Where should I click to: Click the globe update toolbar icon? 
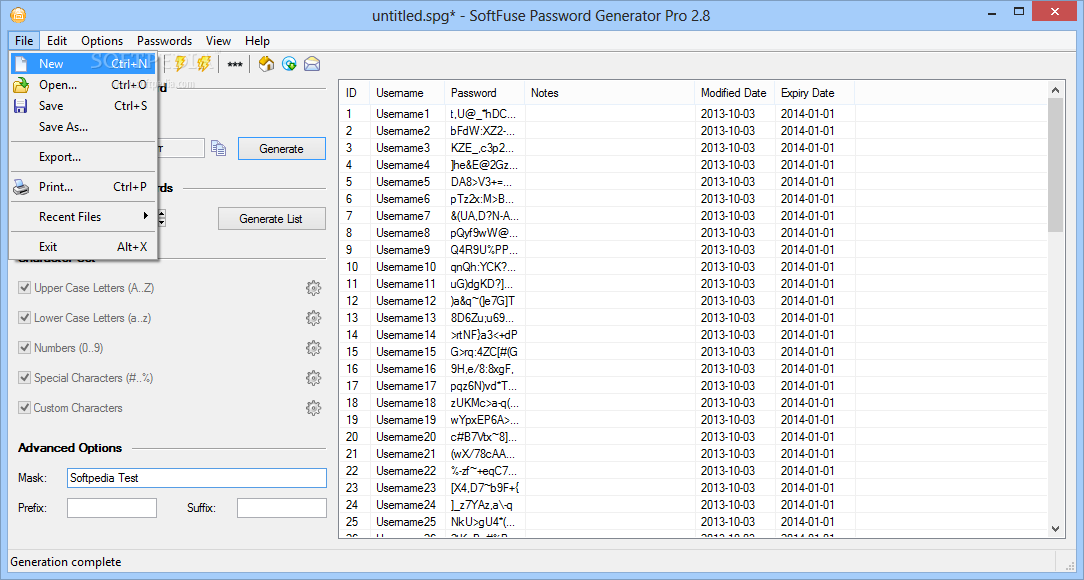[x=289, y=64]
